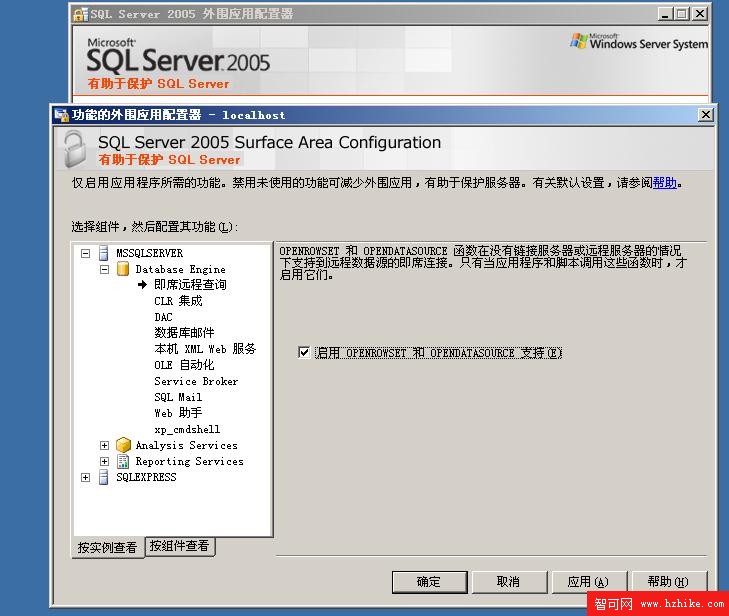This screenshot has width=729, height=616.
Task: Select the MSSQLSERVER label
Action: 149,253
